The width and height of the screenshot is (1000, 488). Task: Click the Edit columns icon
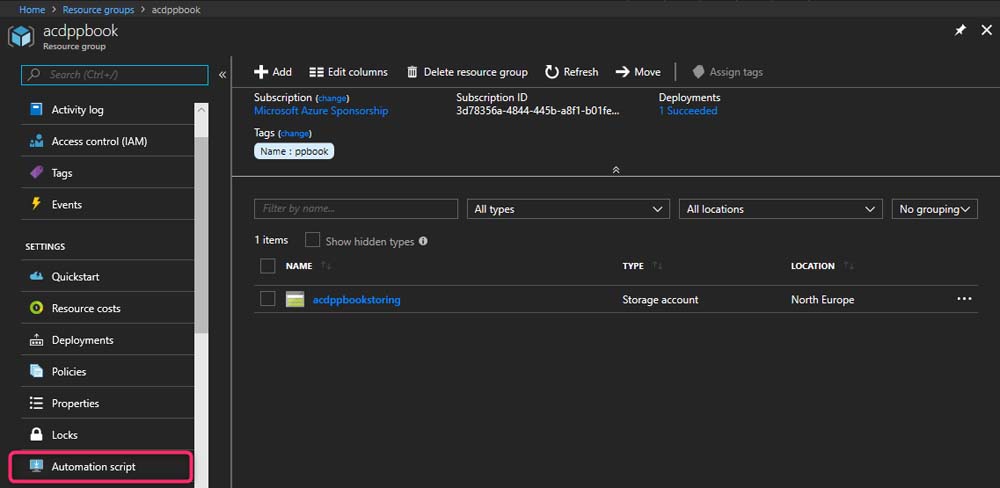pyautogui.click(x=316, y=72)
